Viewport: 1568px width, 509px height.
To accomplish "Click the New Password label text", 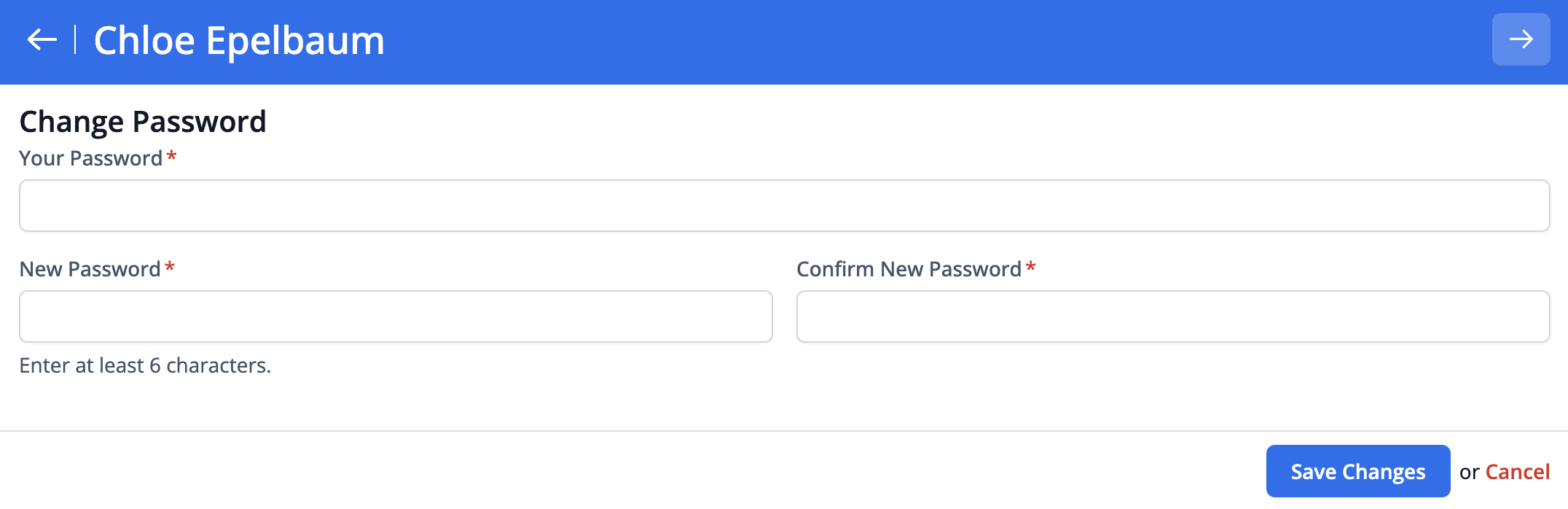I will point(90,269).
